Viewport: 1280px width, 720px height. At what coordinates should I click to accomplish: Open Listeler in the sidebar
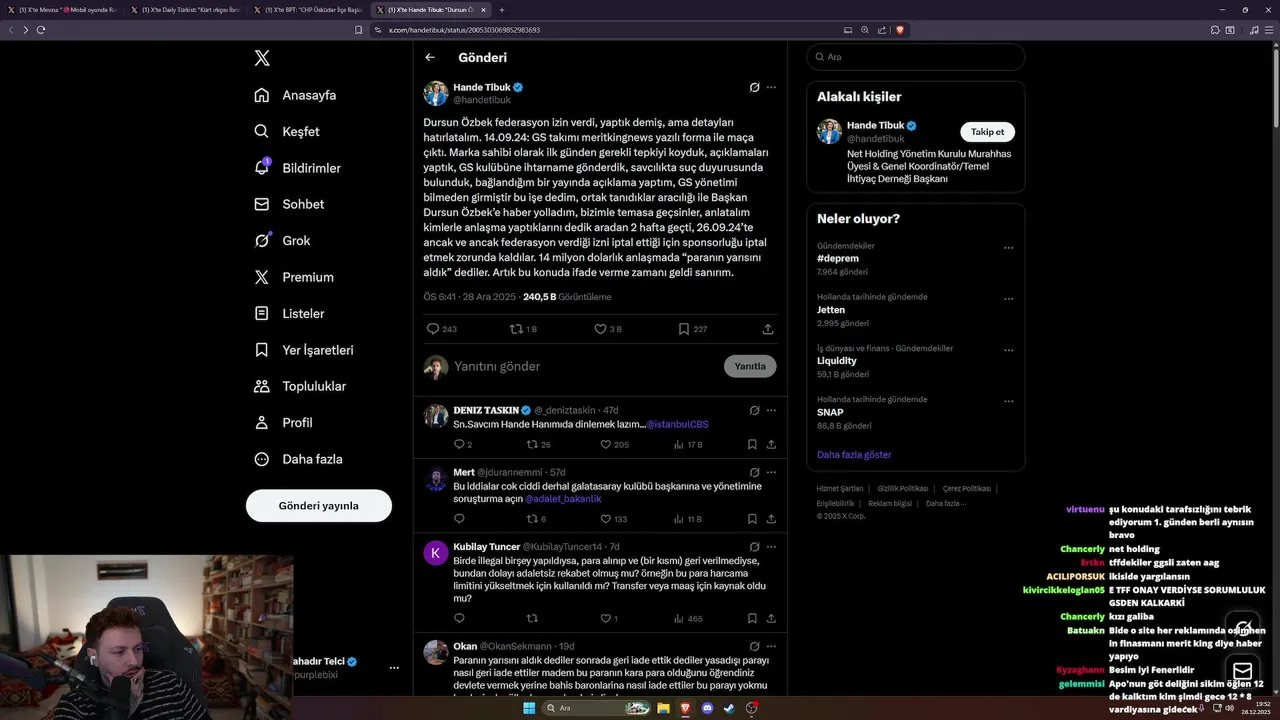click(x=289, y=313)
